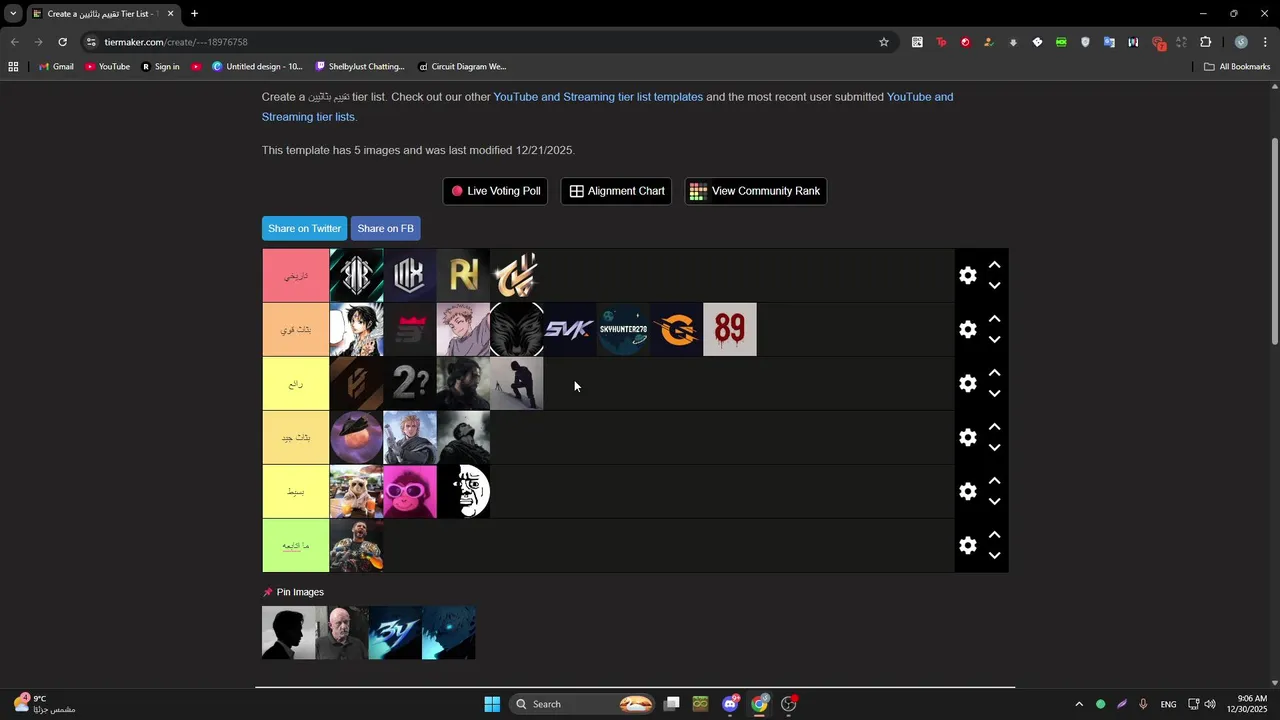The height and width of the screenshot is (720, 1280).
Task: Open a new browser tab
Action: (x=194, y=14)
